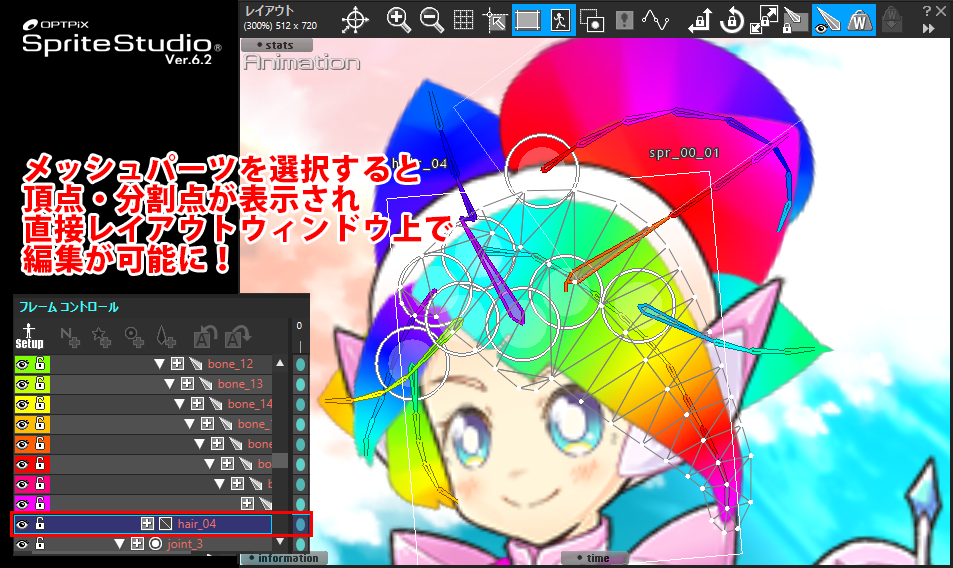Hide the bone_13 part with eye icon
The width and height of the screenshot is (953, 568).
pyautogui.click(x=22, y=384)
